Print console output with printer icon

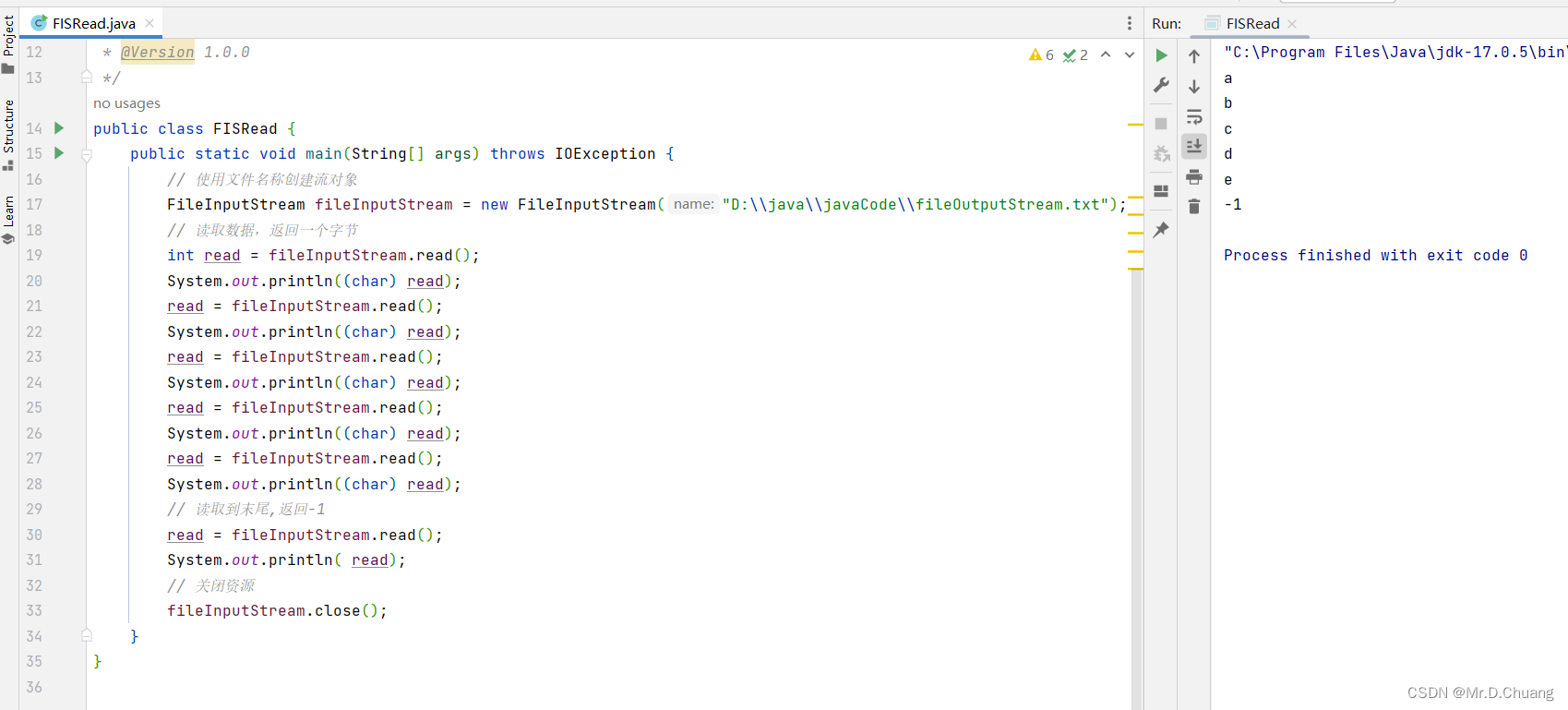1194,176
